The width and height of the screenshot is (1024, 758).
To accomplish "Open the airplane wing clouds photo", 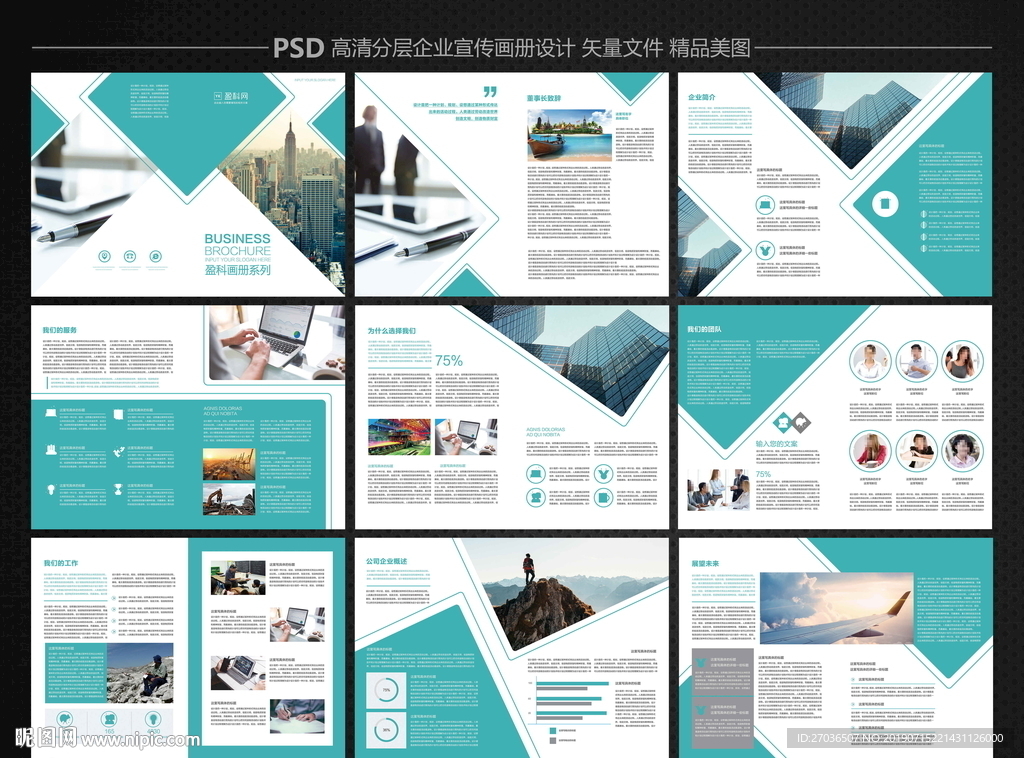I will tap(836, 608).
